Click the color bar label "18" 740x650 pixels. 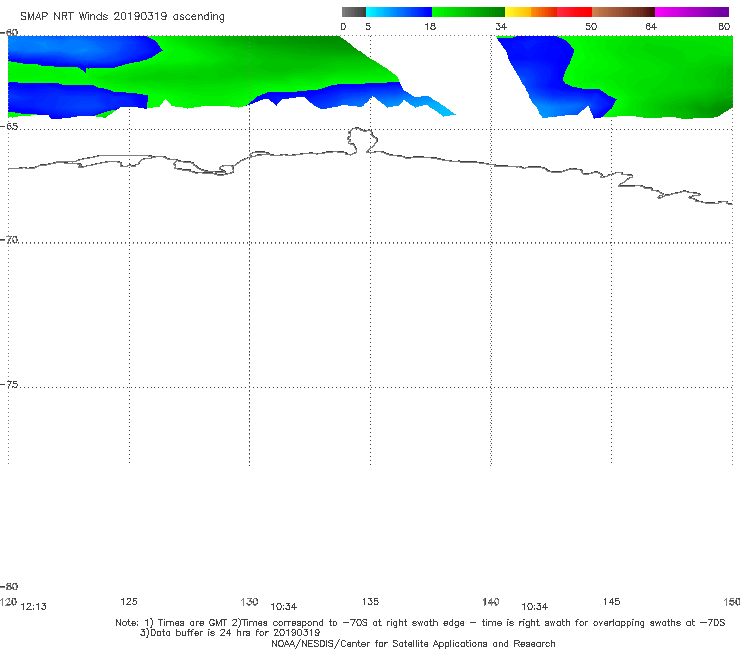430,27
